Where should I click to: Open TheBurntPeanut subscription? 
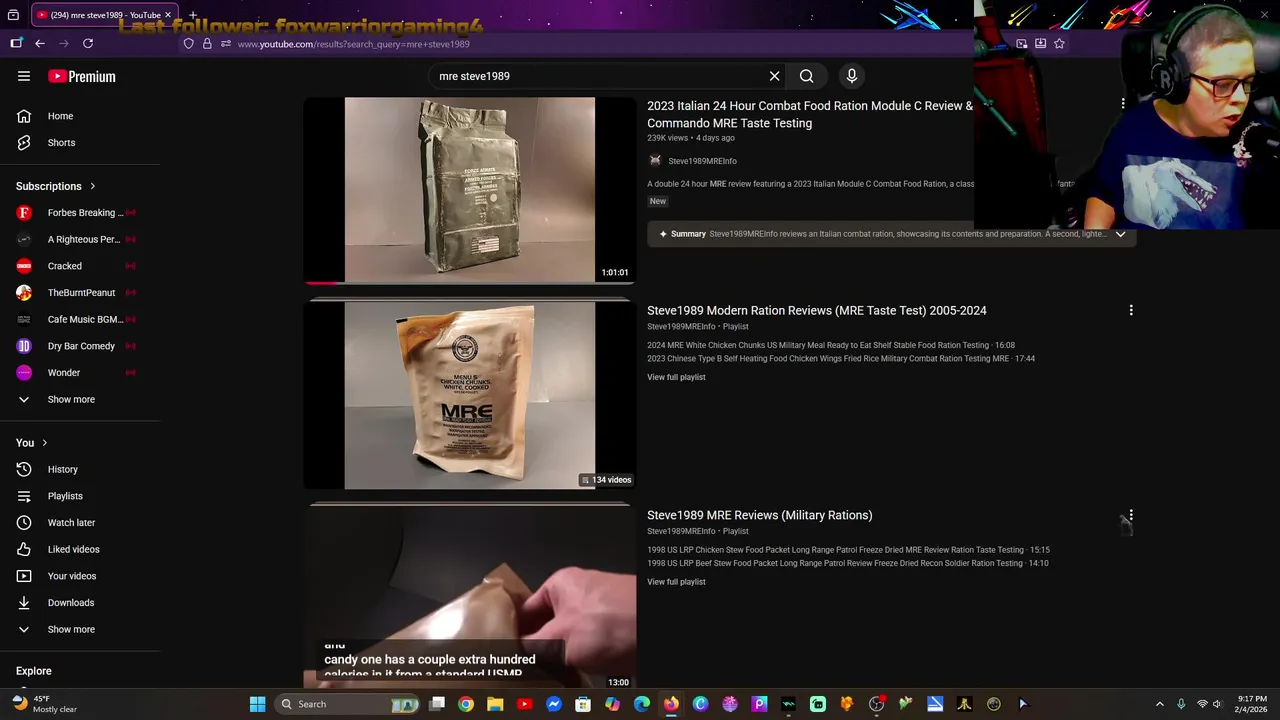coord(80,293)
